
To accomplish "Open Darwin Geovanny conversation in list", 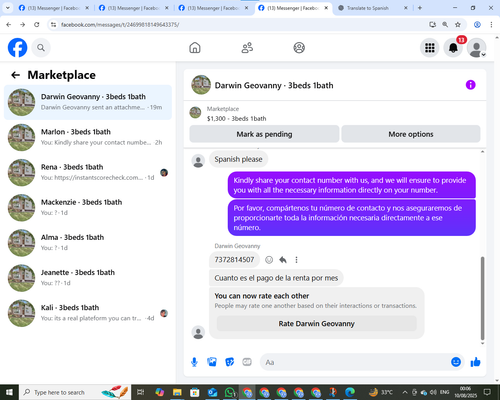I will 88,102.
